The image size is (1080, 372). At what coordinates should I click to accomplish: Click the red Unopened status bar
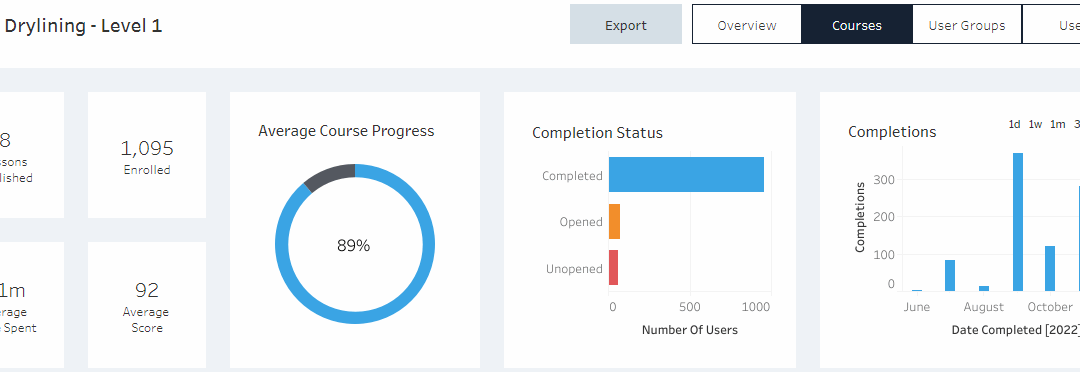(613, 268)
